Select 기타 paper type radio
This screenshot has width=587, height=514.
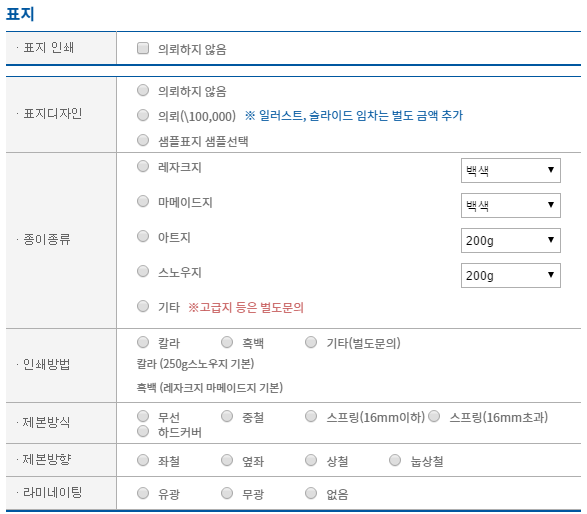click(x=143, y=306)
